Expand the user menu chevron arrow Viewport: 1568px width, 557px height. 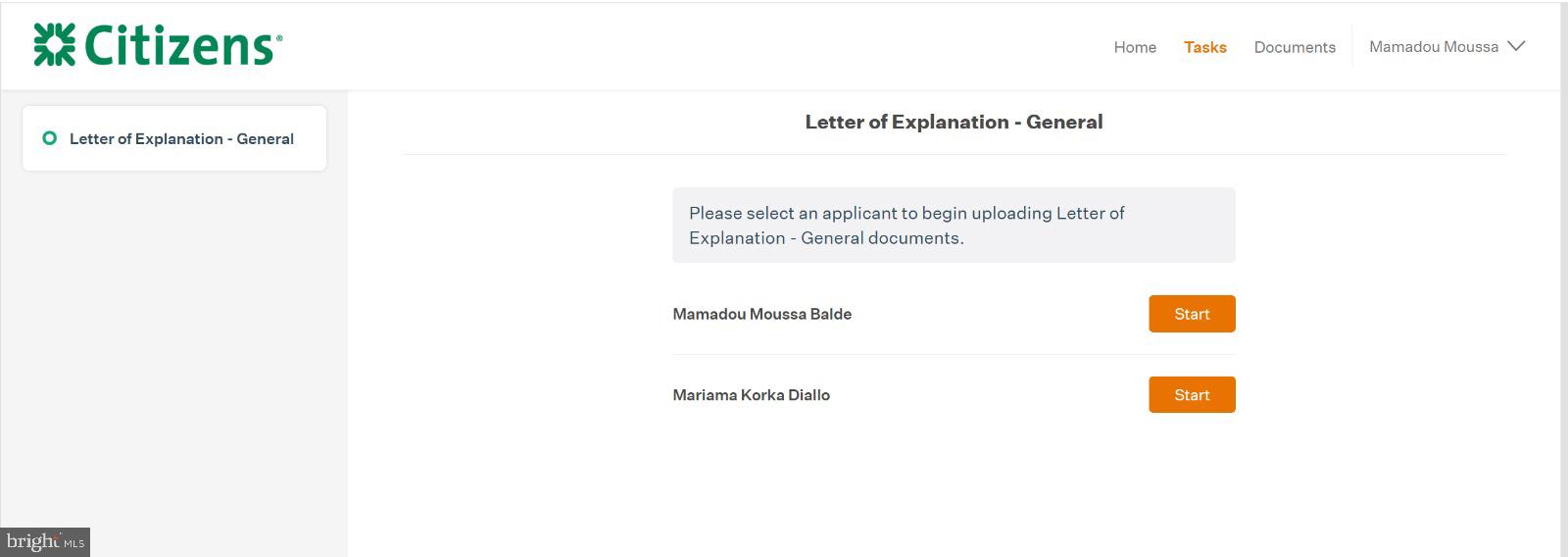(x=1516, y=46)
